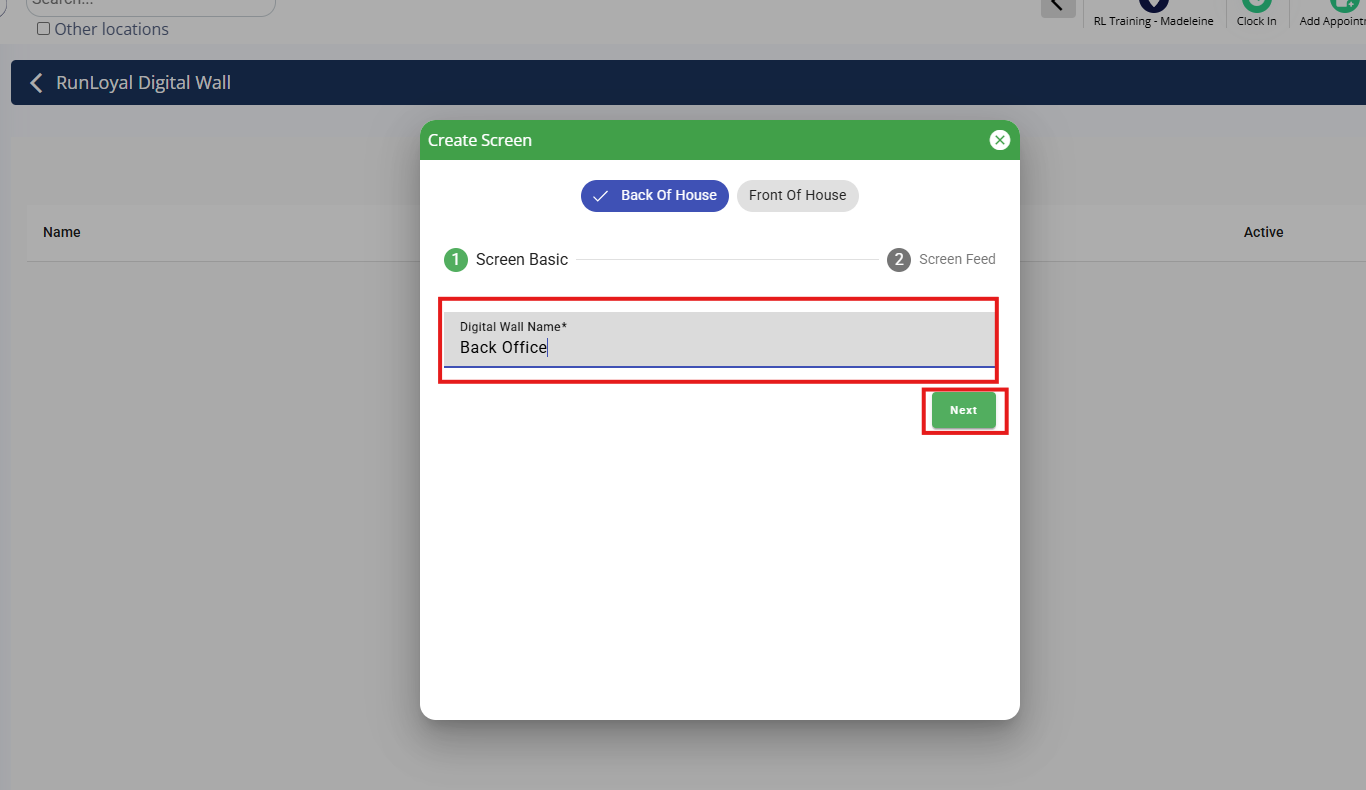Click the Search box at top left
Viewport: 1366px width, 790px height.
point(150,5)
